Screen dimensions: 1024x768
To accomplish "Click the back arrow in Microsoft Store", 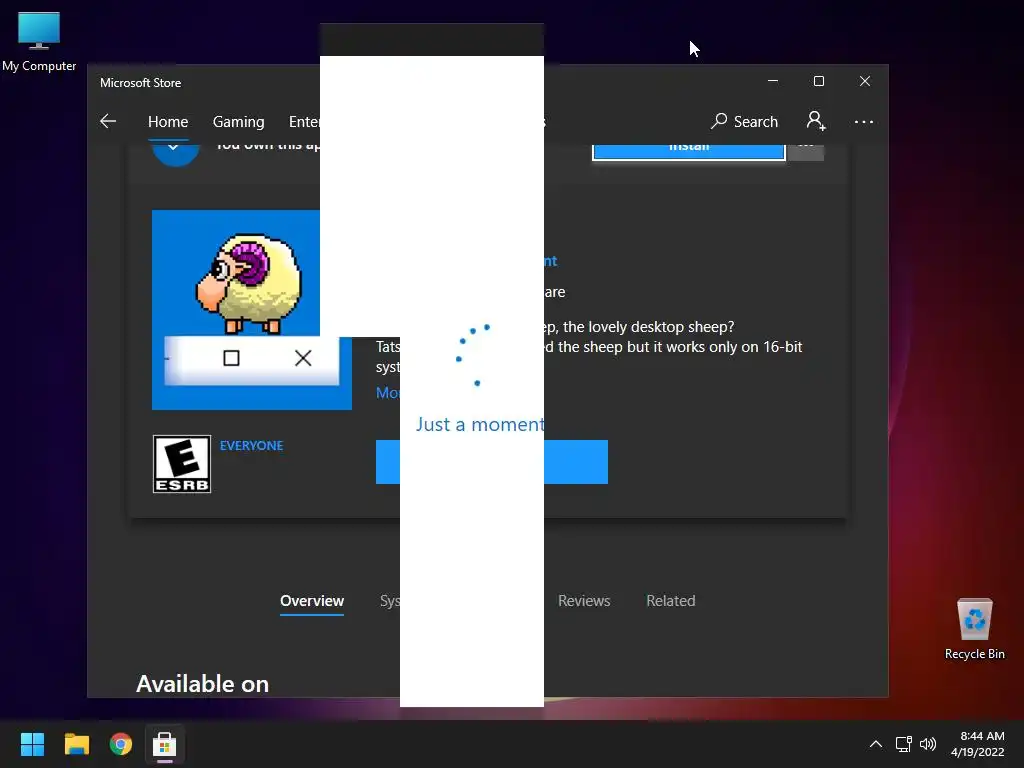I will pos(108,121).
